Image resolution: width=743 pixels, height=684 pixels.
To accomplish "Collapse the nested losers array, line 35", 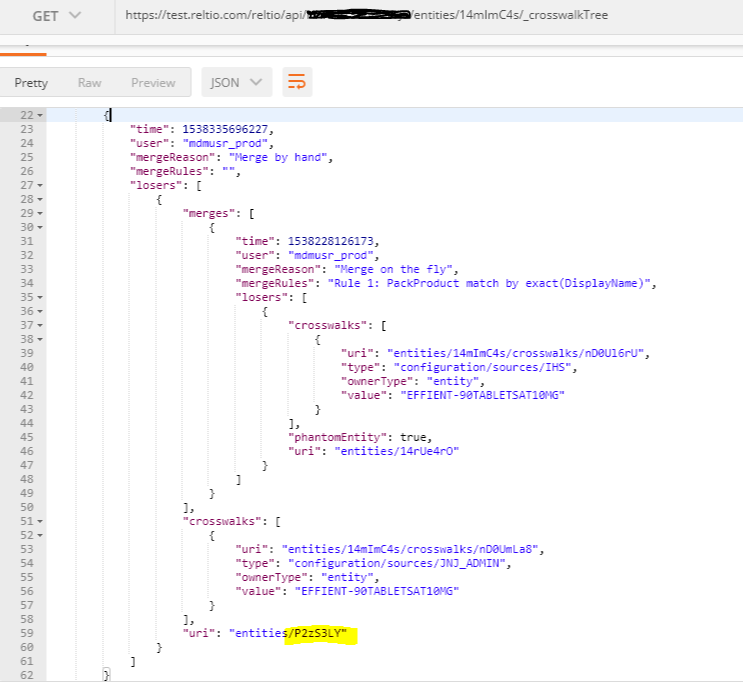I will pyautogui.click(x=40, y=297).
